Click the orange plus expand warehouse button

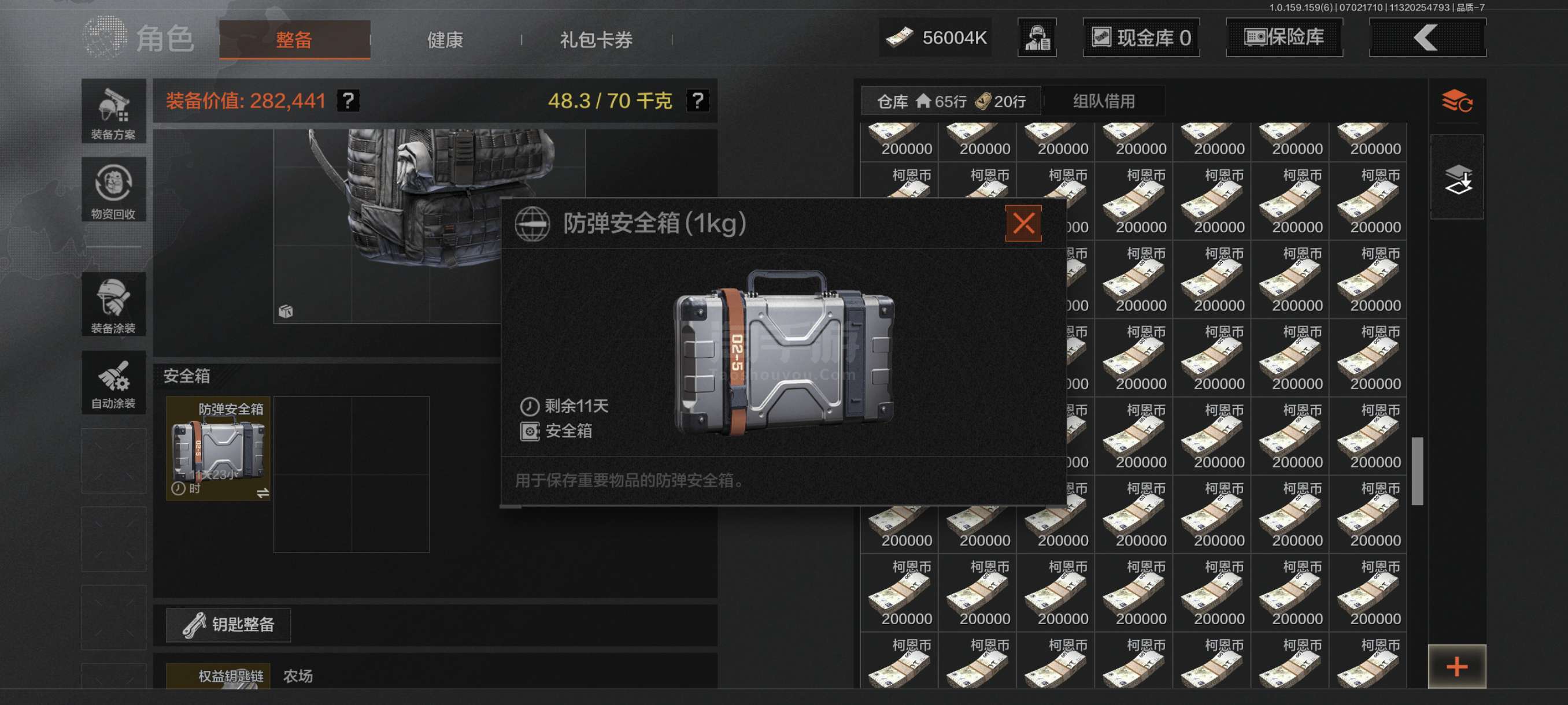(x=1456, y=667)
